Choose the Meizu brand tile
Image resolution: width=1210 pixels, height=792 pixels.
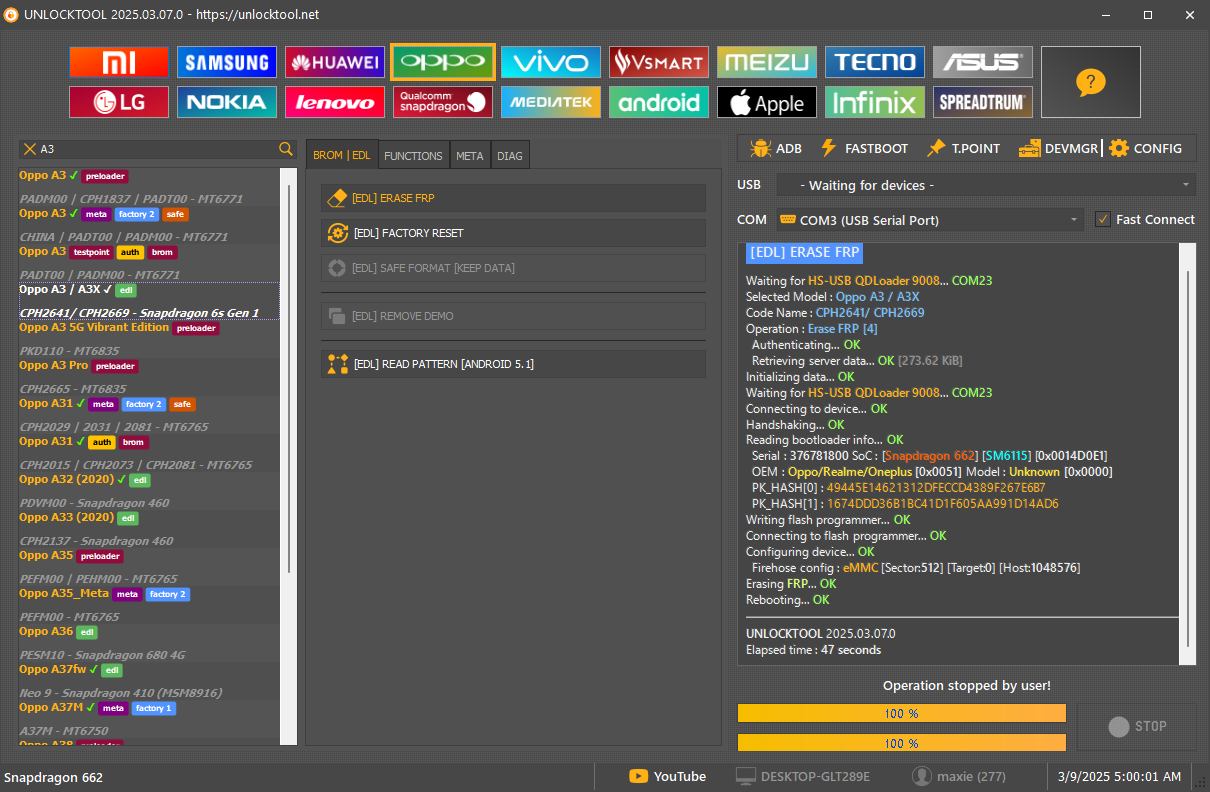767,62
